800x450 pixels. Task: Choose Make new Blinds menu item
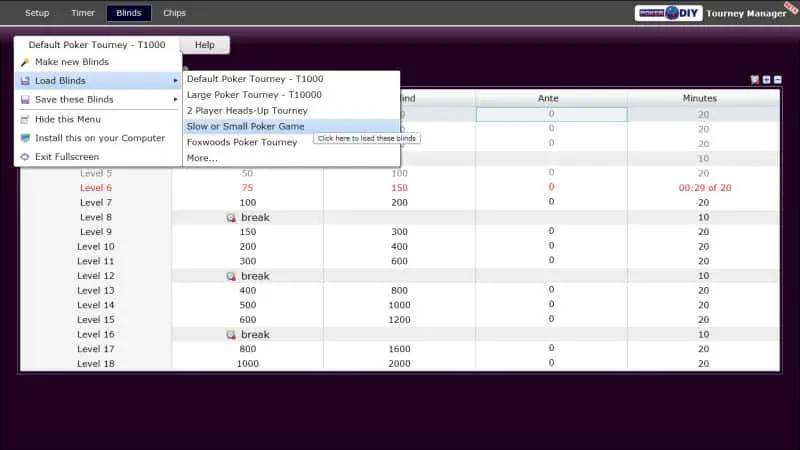point(98,62)
